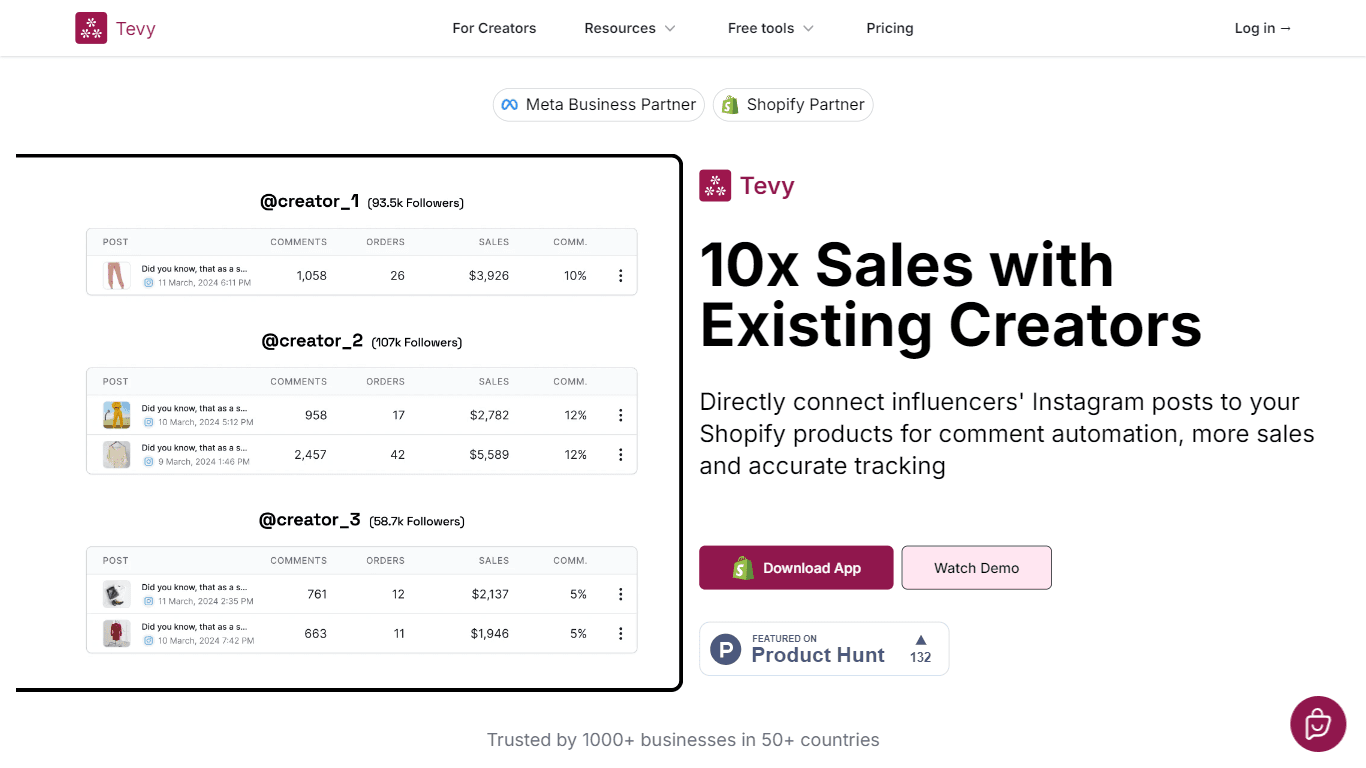Image resolution: width=1366 pixels, height=768 pixels.
Task: Open the floating shopping bag chat icon
Action: tap(1318, 724)
